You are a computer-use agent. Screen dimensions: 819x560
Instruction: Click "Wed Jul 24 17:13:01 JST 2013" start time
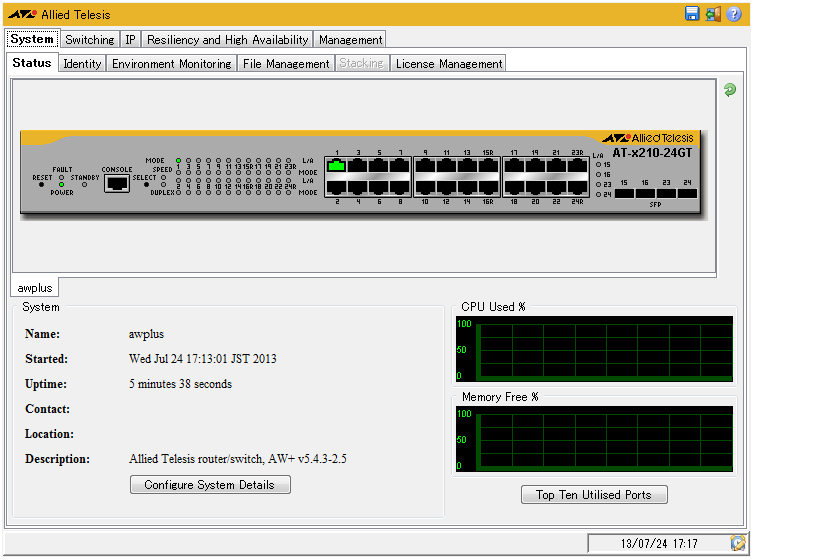click(203, 359)
